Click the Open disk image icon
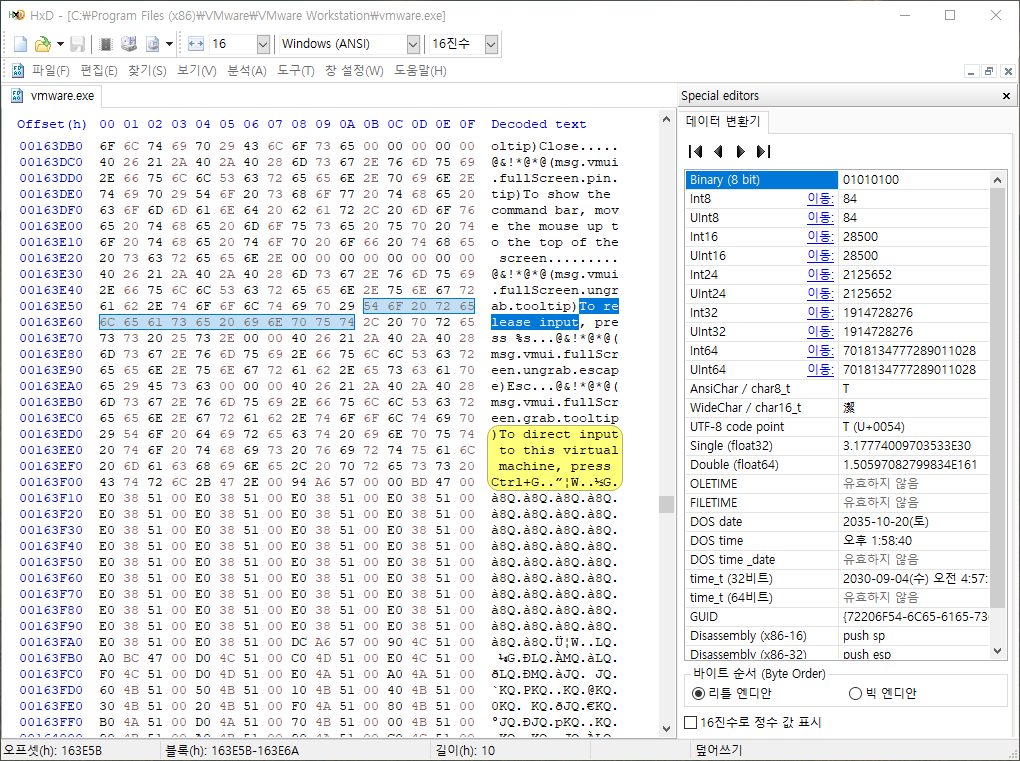Viewport: 1020px width, 761px height. [152, 44]
